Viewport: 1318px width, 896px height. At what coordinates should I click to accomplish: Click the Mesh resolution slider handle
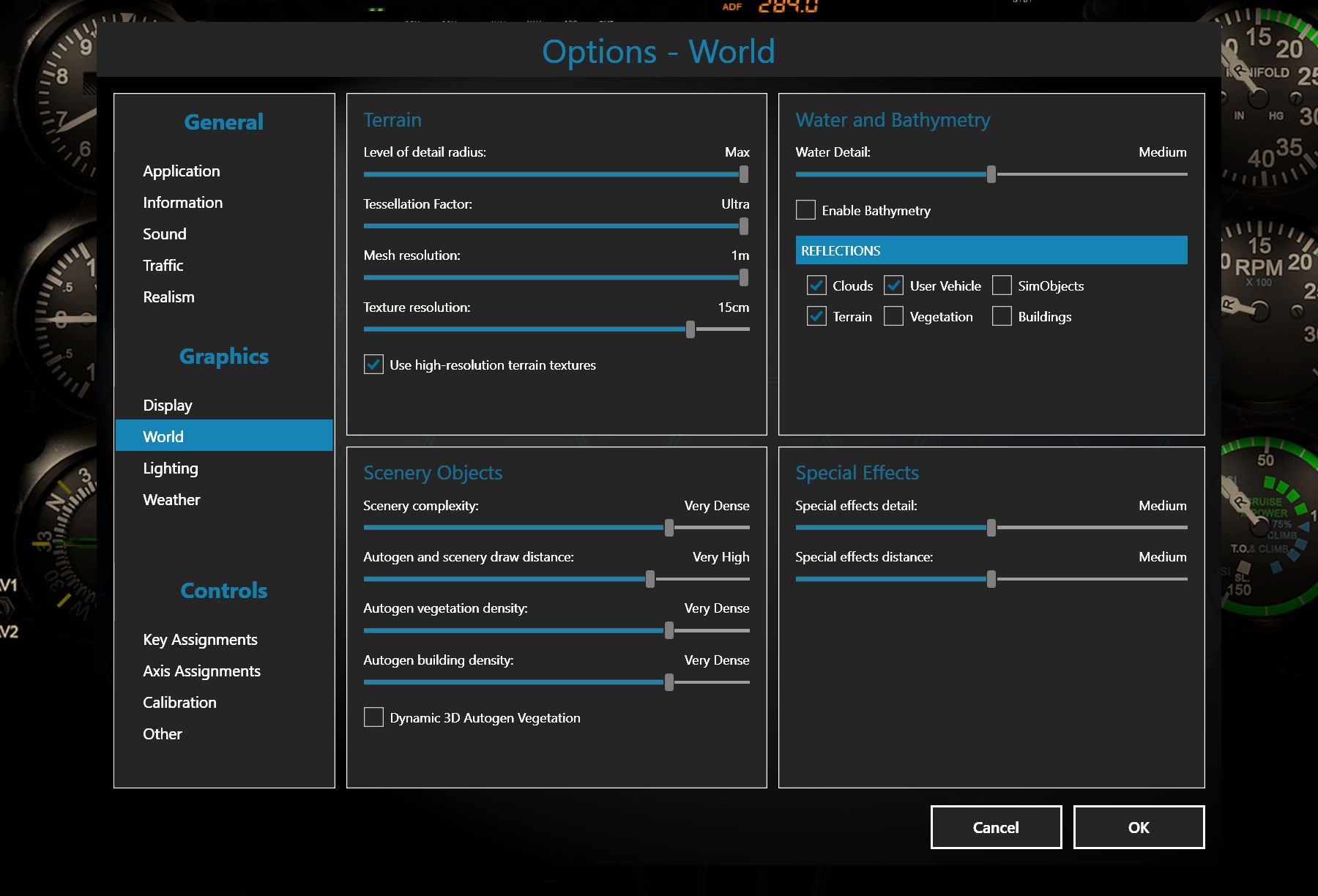pyautogui.click(x=744, y=277)
